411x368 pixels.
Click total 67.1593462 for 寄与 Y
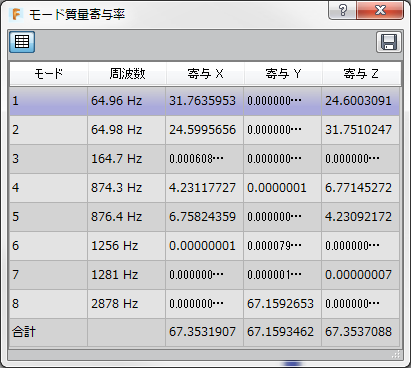[x=282, y=332]
